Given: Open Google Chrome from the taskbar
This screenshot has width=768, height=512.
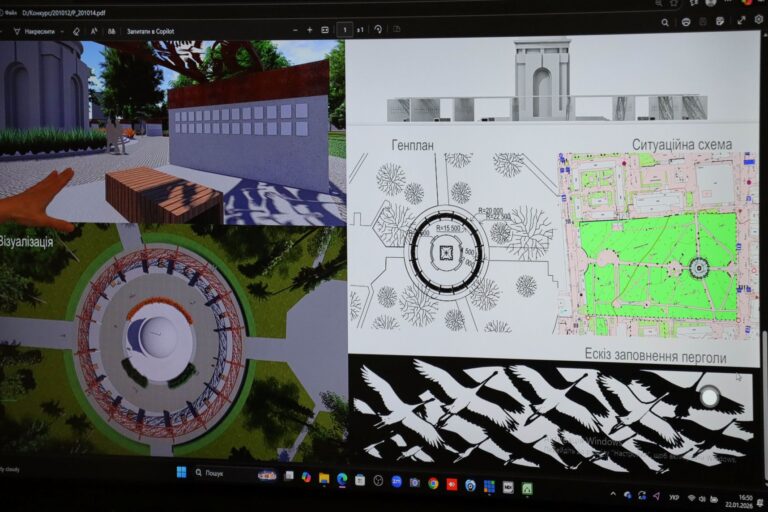Looking at the screenshot, I should click(x=433, y=483).
